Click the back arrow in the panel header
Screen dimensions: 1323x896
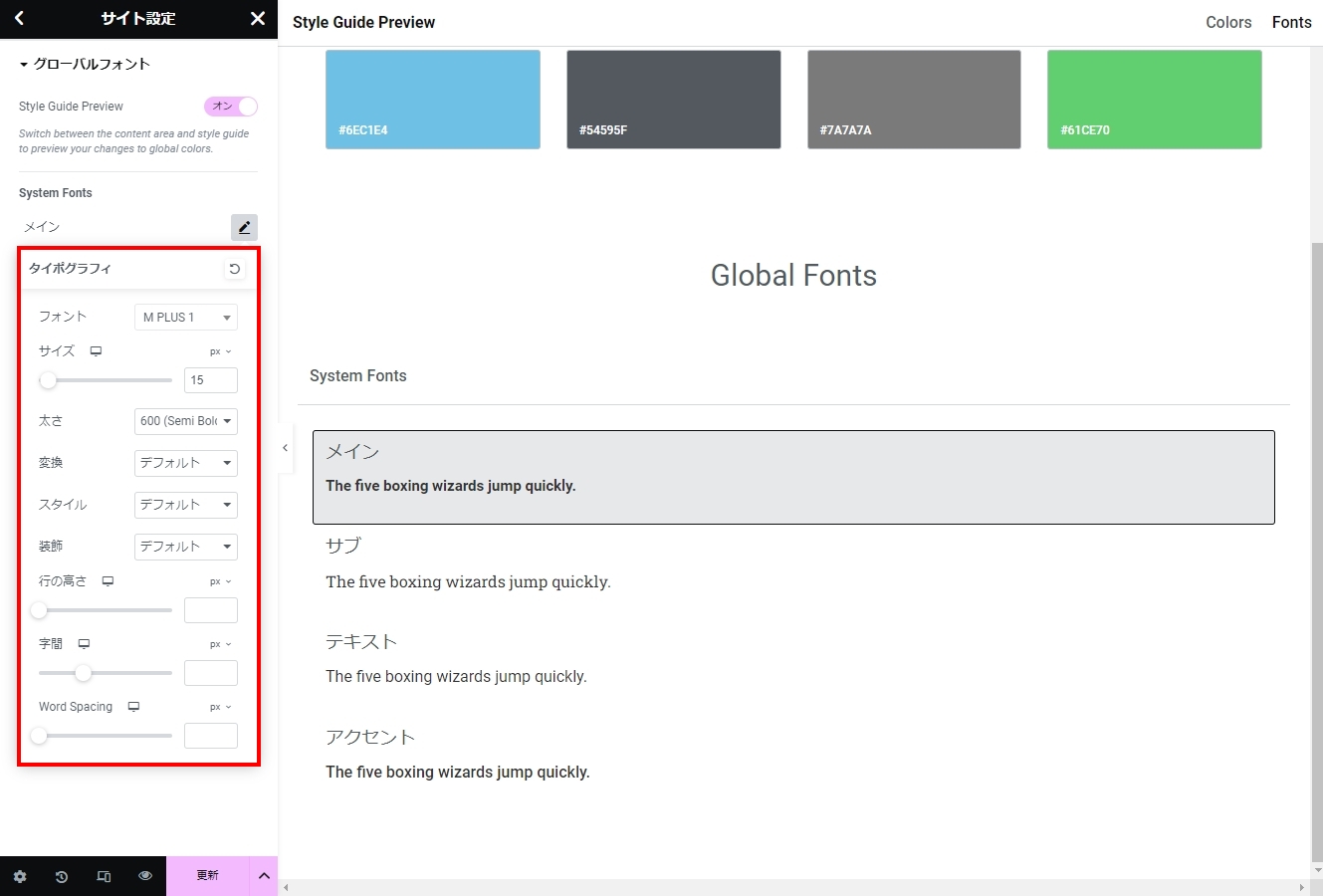pyautogui.click(x=19, y=18)
